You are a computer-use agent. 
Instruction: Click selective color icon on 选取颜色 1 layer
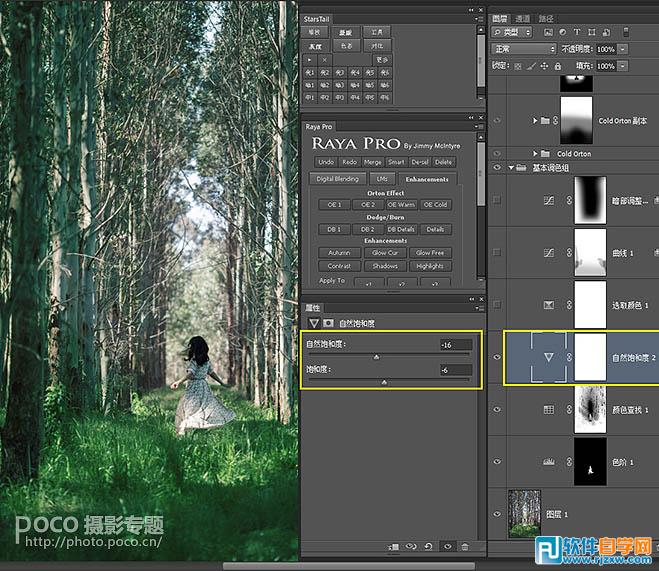click(548, 305)
